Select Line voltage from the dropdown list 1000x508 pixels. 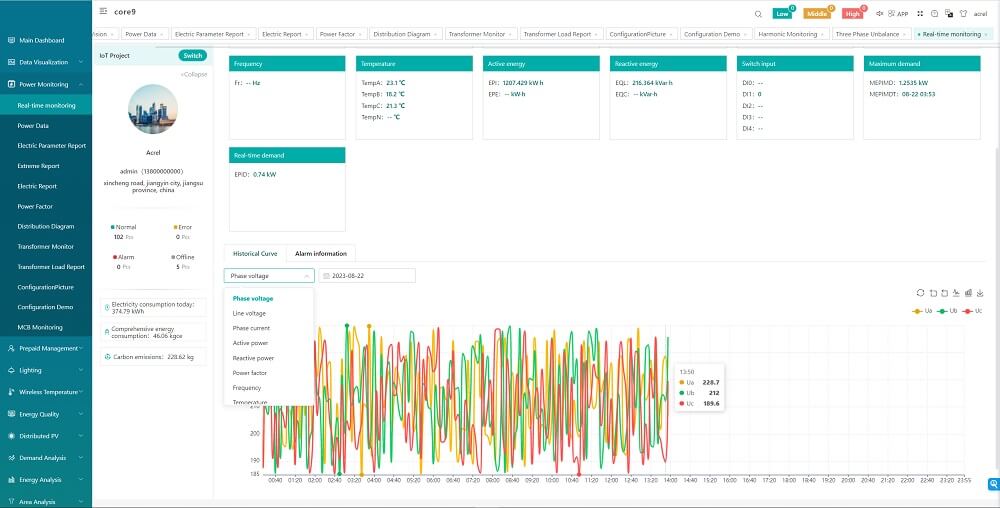(x=249, y=313)
